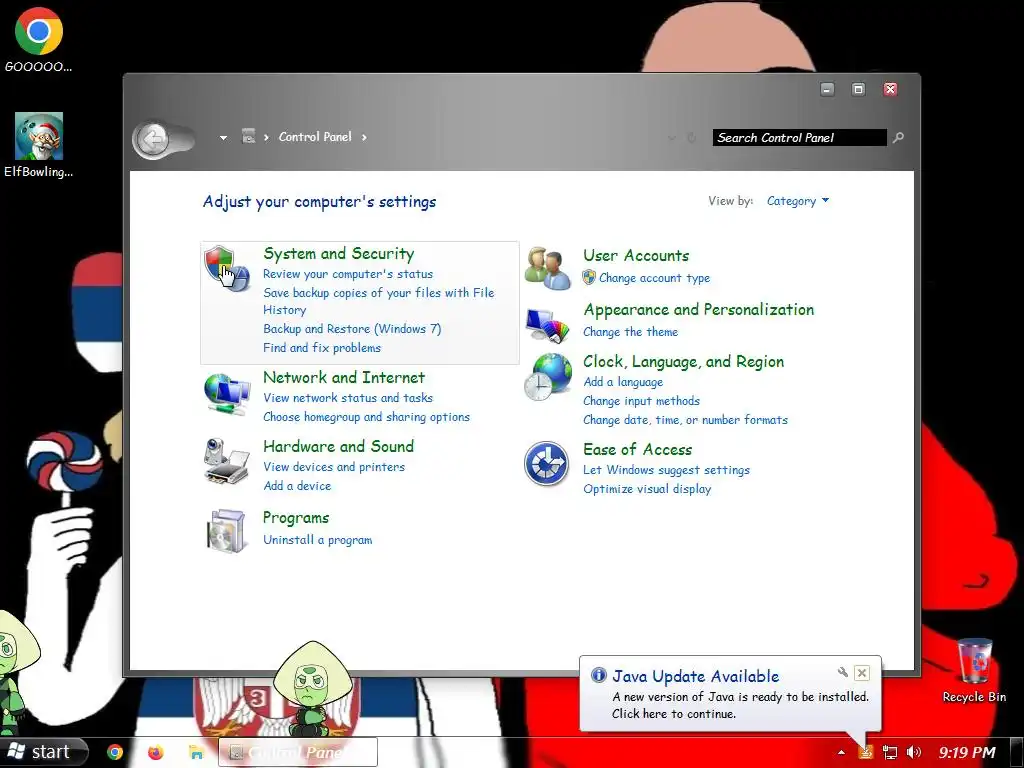The width and height of the screenshot is (1024, 768).
Task: Open the User Accounts heading
Action: (636, 255)
